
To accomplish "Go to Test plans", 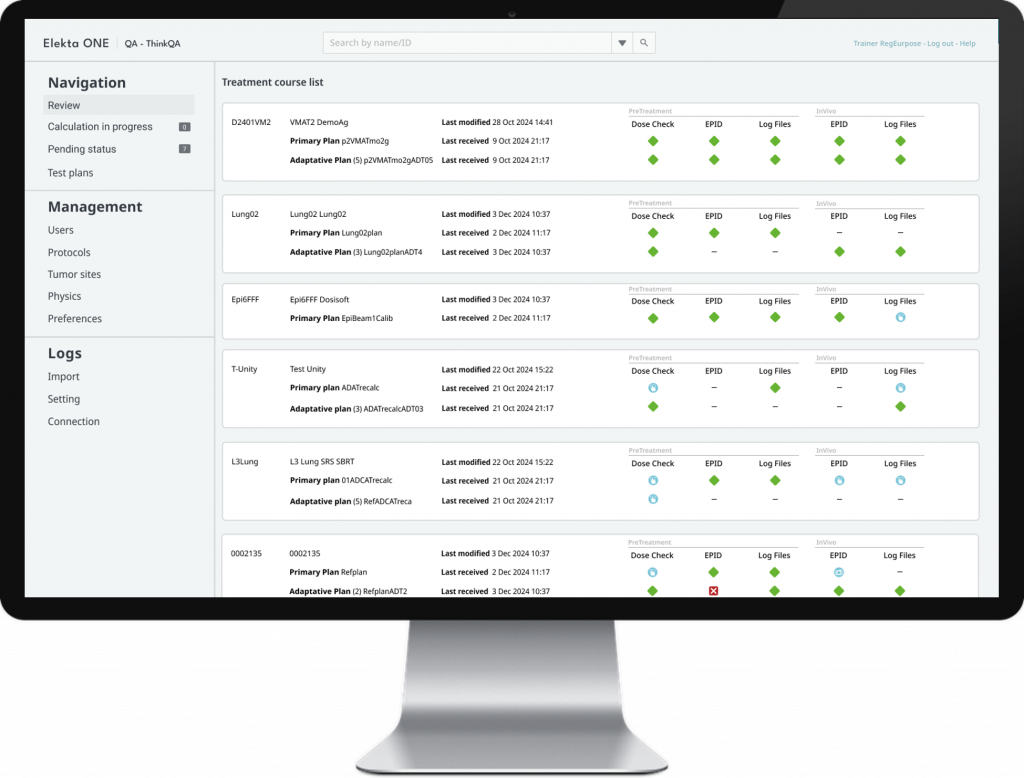I will [x=70, y=173].
